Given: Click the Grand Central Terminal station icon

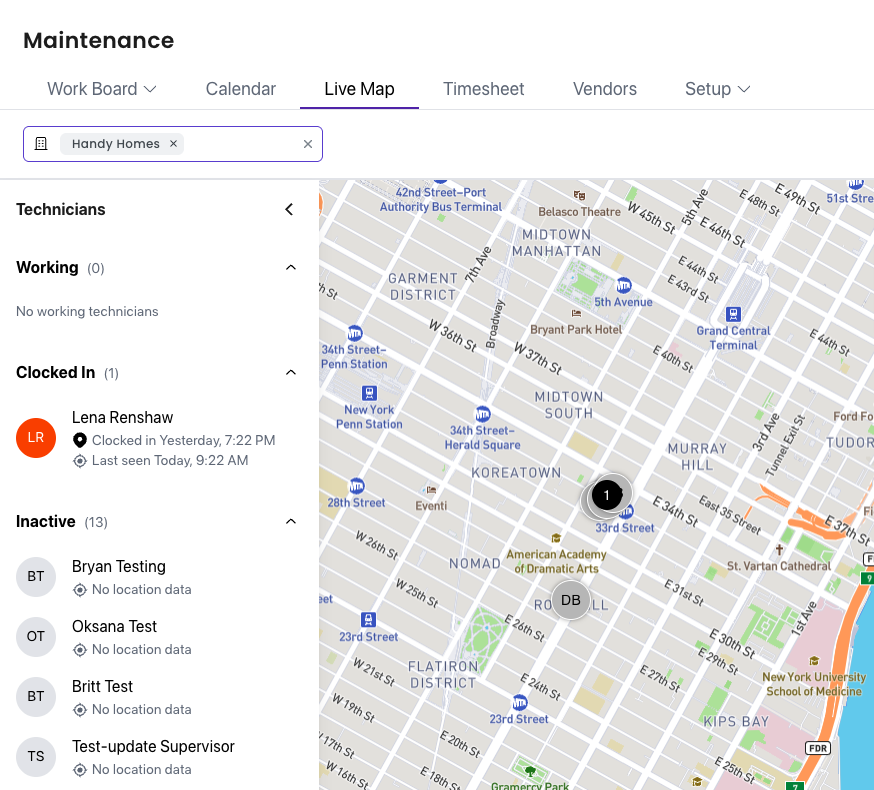Looking at the screenshot, I should click(x=733, y=314).
